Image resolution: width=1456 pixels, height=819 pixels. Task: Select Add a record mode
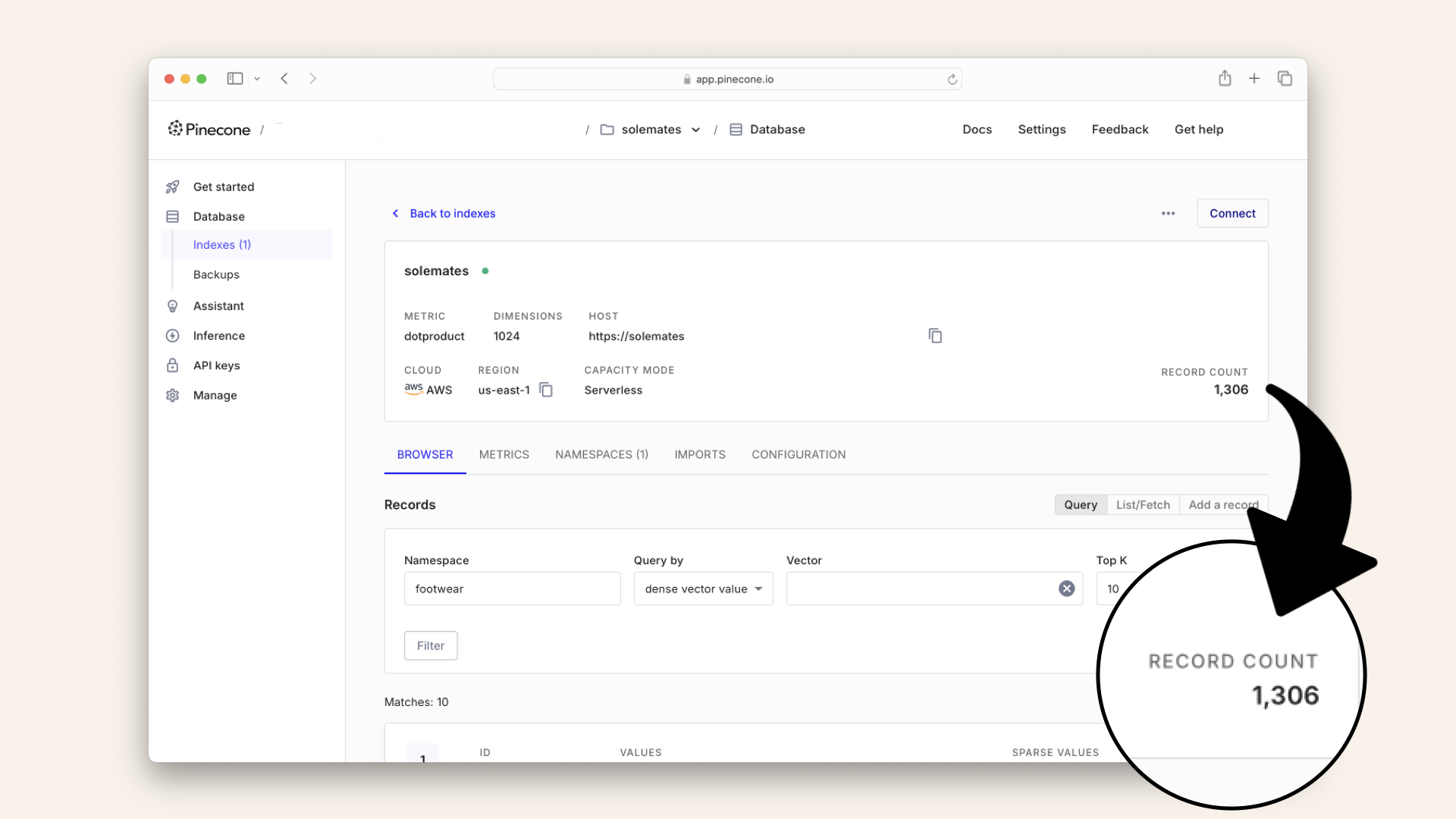pos(1223,505)
